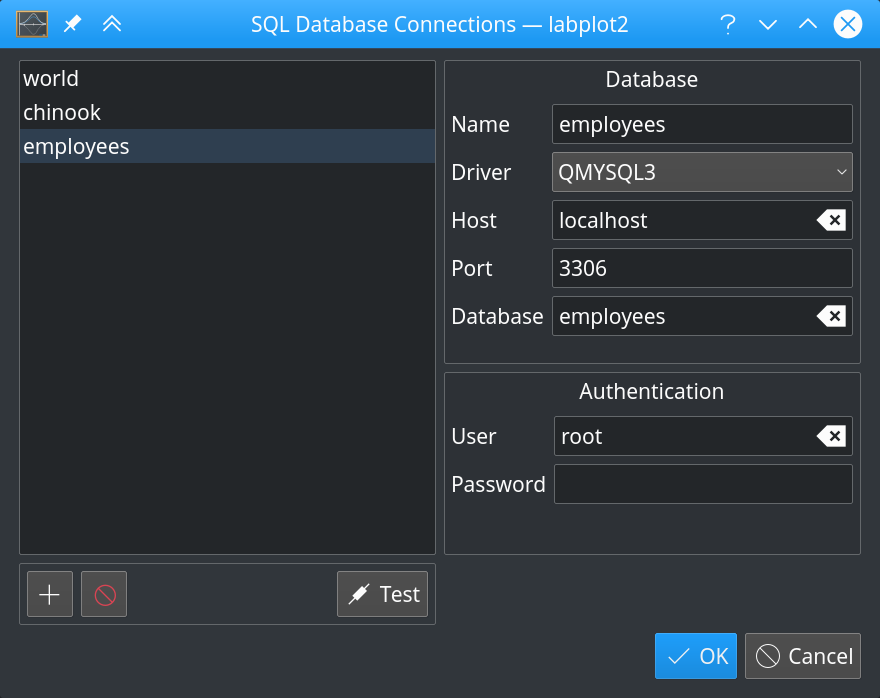Open the question mark help icon

[728, 24]
